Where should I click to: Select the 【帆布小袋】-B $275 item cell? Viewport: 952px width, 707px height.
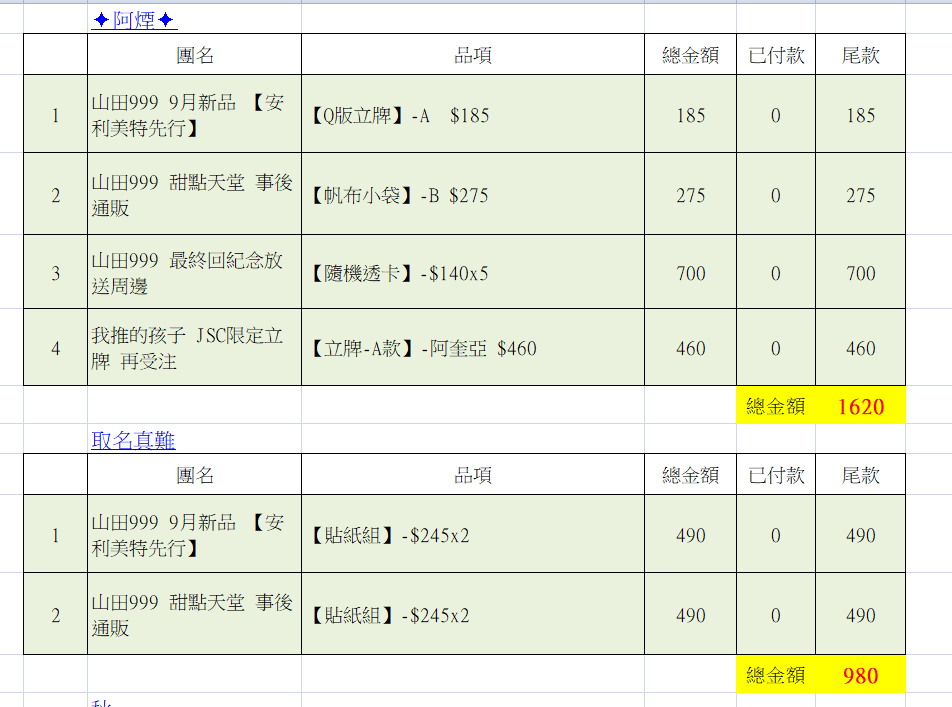point(472,194)
